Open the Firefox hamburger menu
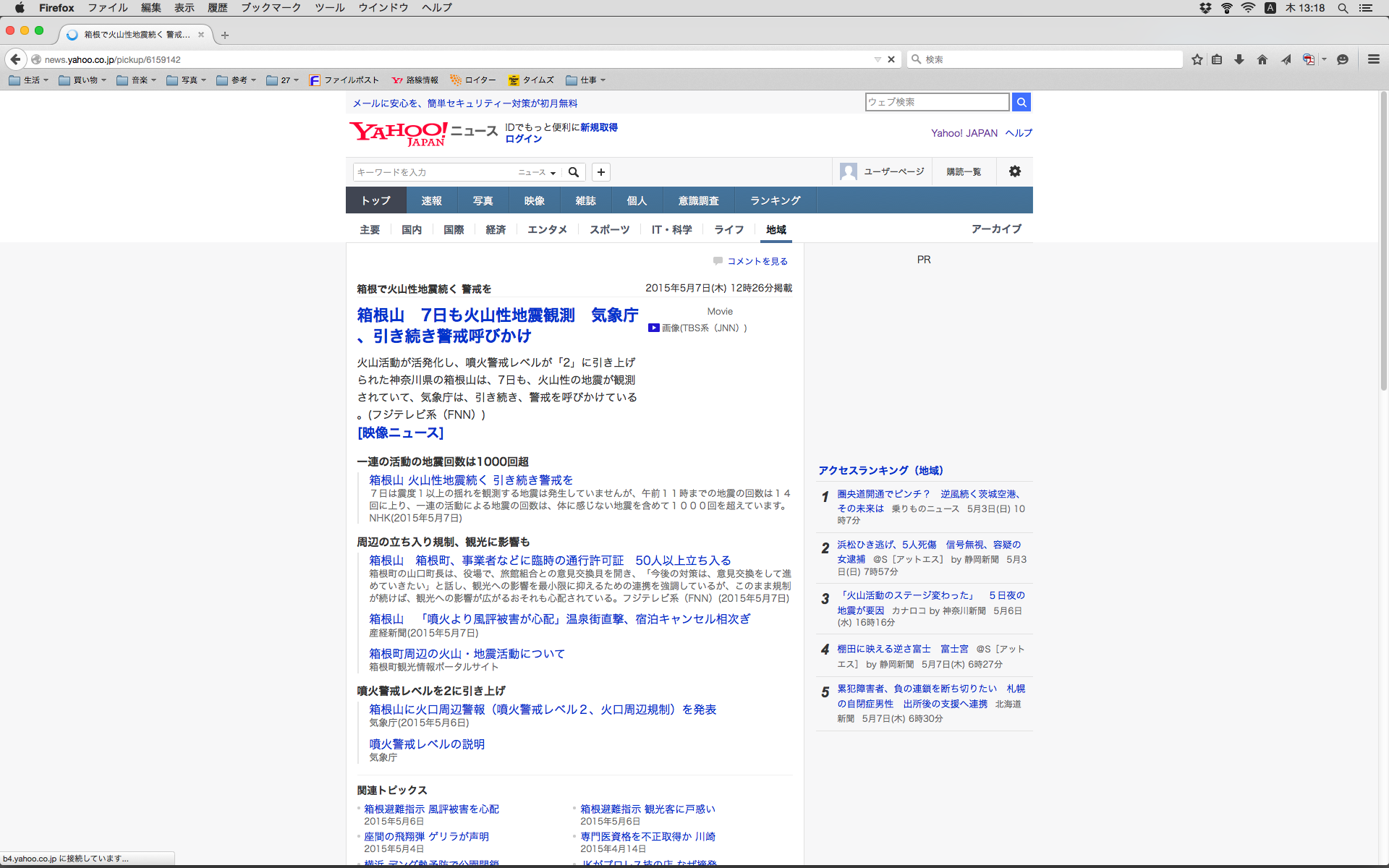Image resolution: width=1389 pixels, height=868 pixels. (1373, 59)
